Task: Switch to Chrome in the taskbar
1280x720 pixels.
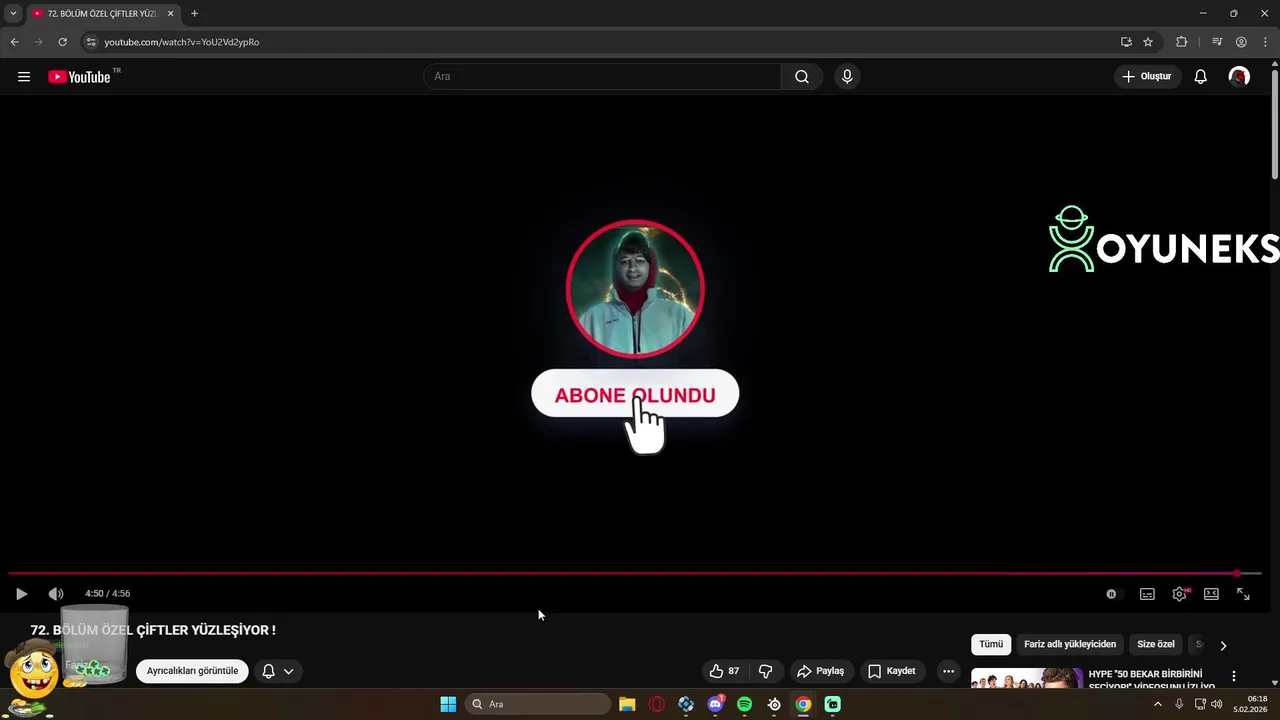Action: pos(803,704)
